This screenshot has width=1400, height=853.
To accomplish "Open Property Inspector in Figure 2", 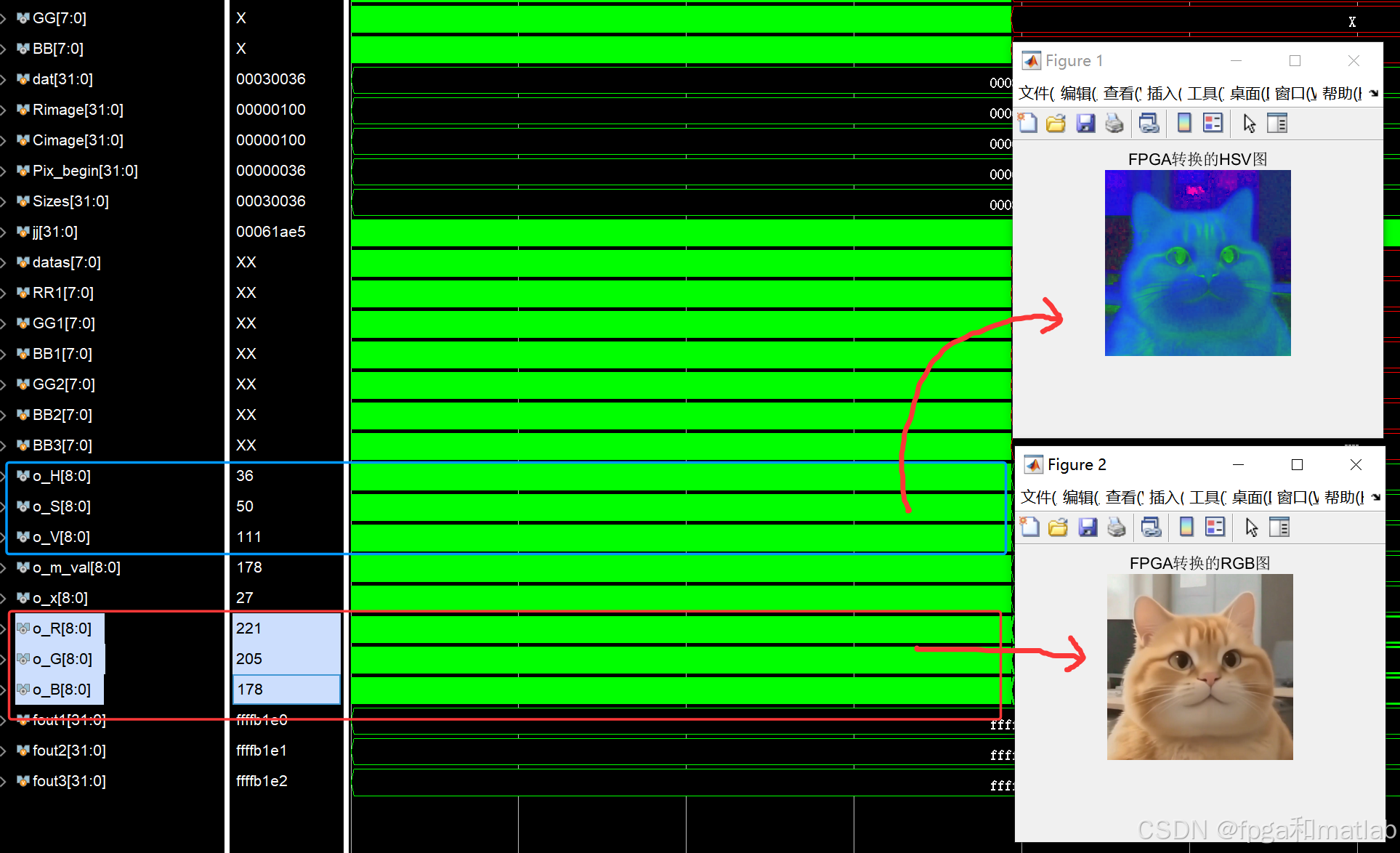I will [x=1279, y=527].
